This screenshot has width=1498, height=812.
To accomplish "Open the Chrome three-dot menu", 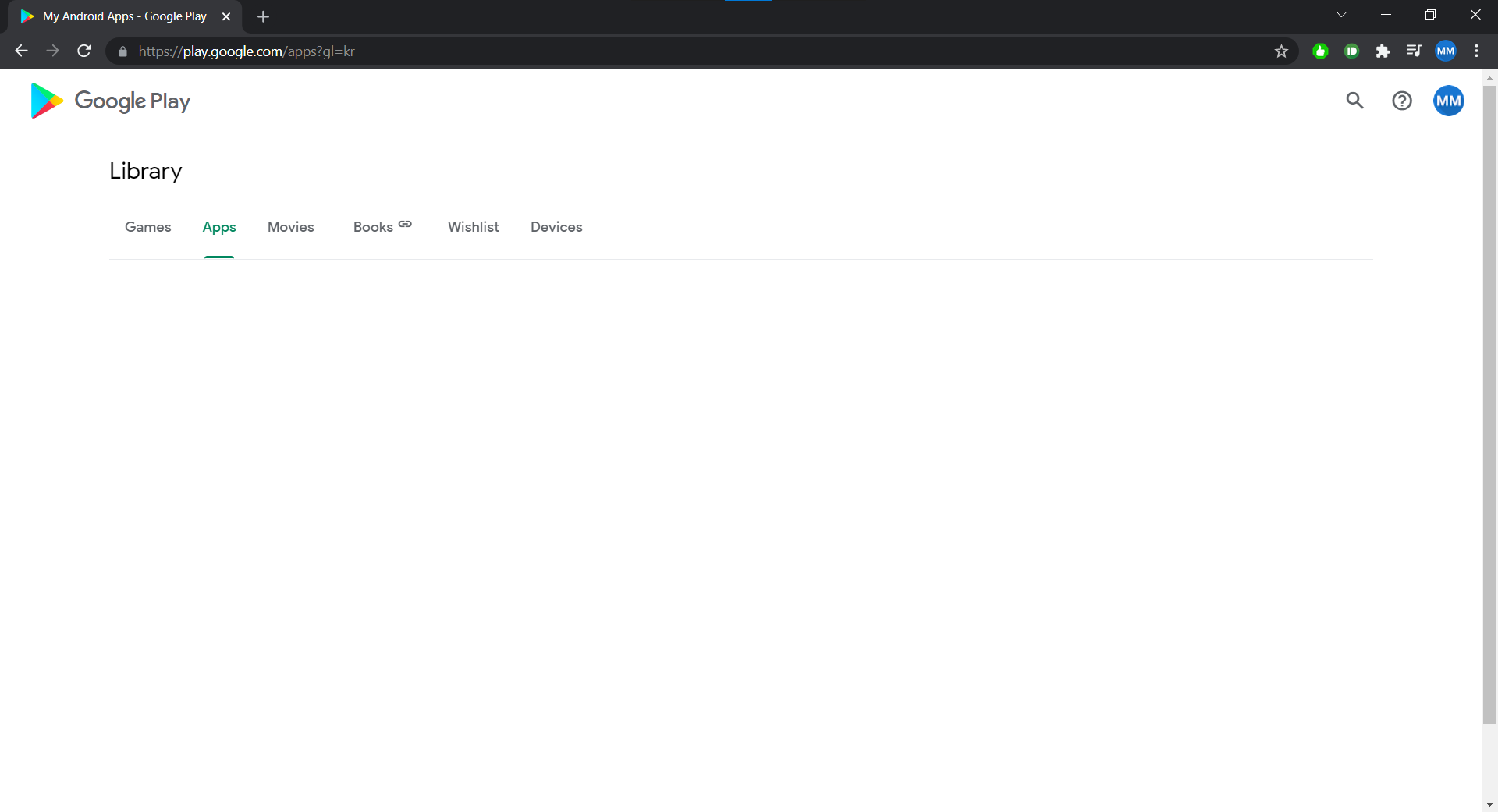I will pyautogui.click(x=1476, y=51).
